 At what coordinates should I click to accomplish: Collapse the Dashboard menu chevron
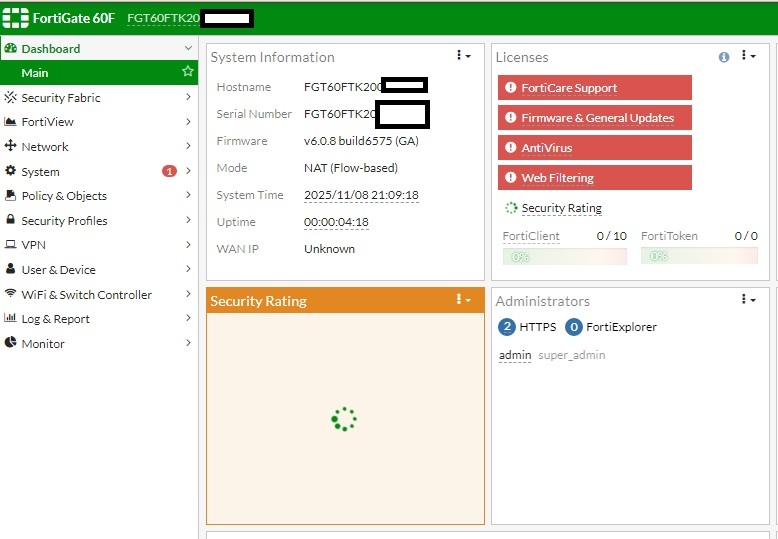click(188, 48)
